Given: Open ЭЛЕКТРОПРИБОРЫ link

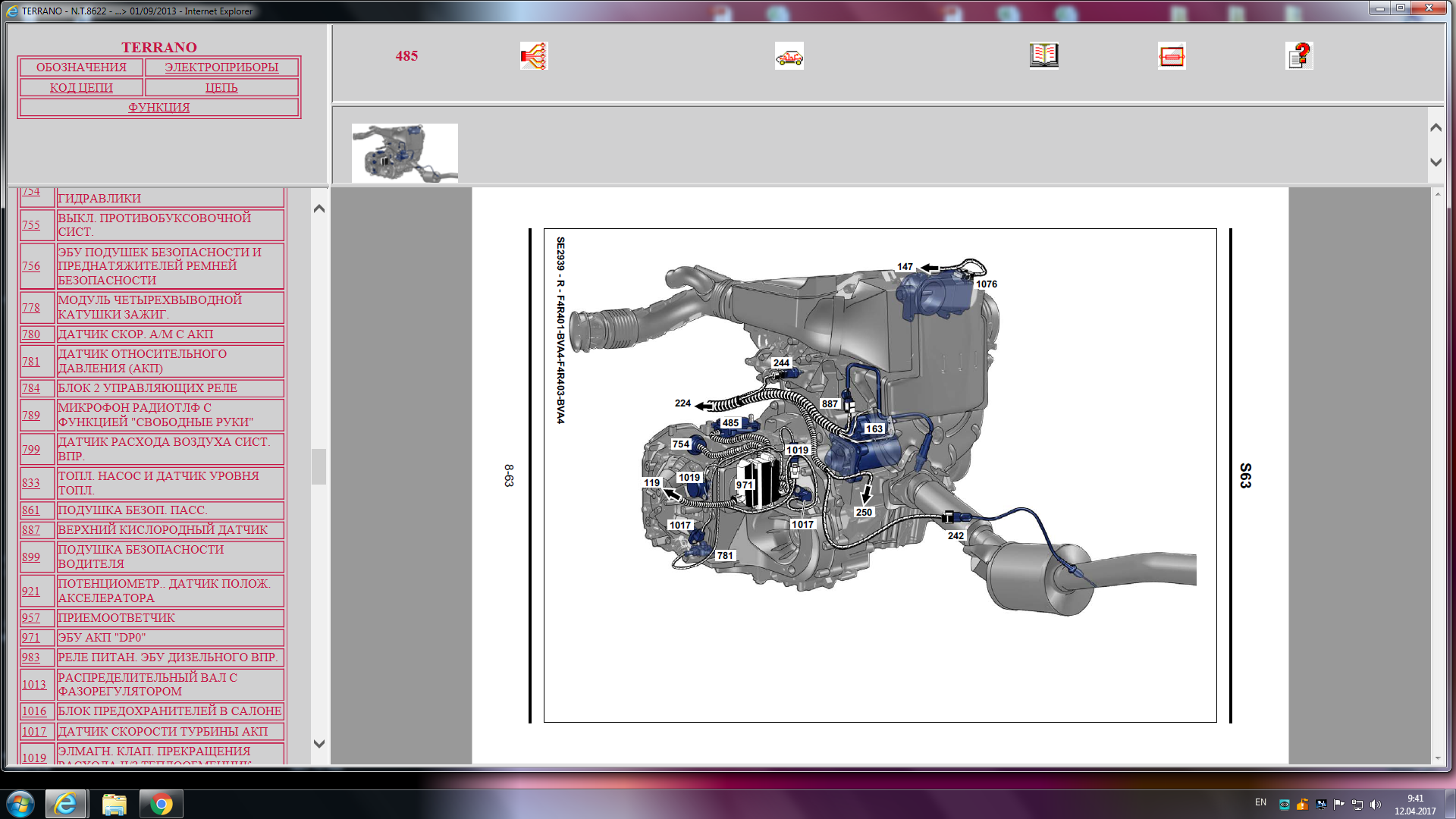Looking at the screenshot, I should 221,67.
